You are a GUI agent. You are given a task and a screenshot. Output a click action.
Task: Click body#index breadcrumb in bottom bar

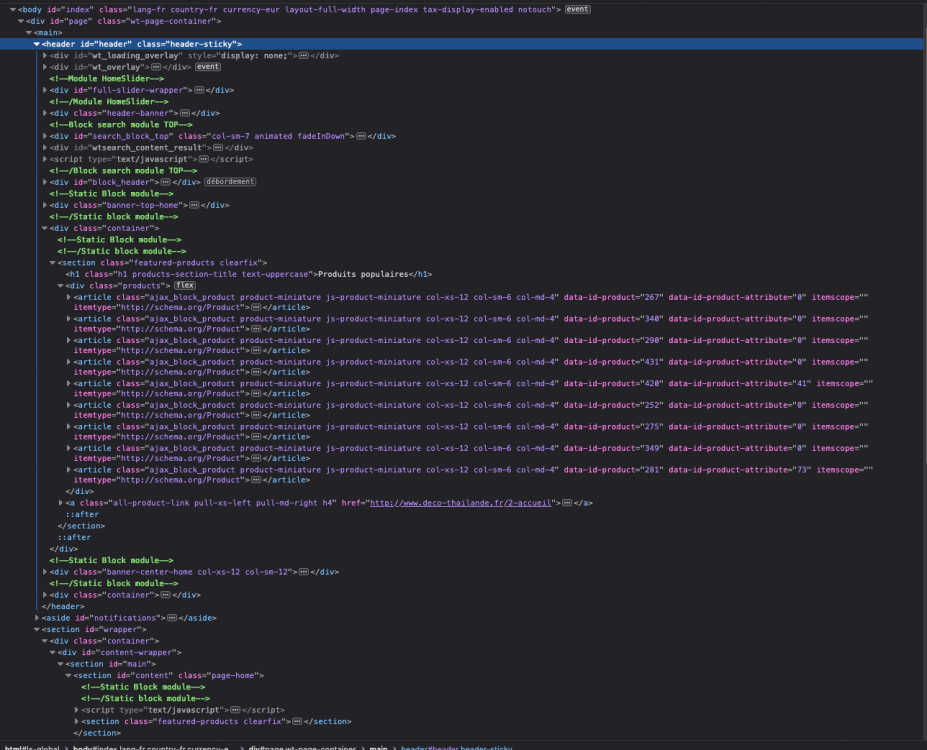(151, 748)
